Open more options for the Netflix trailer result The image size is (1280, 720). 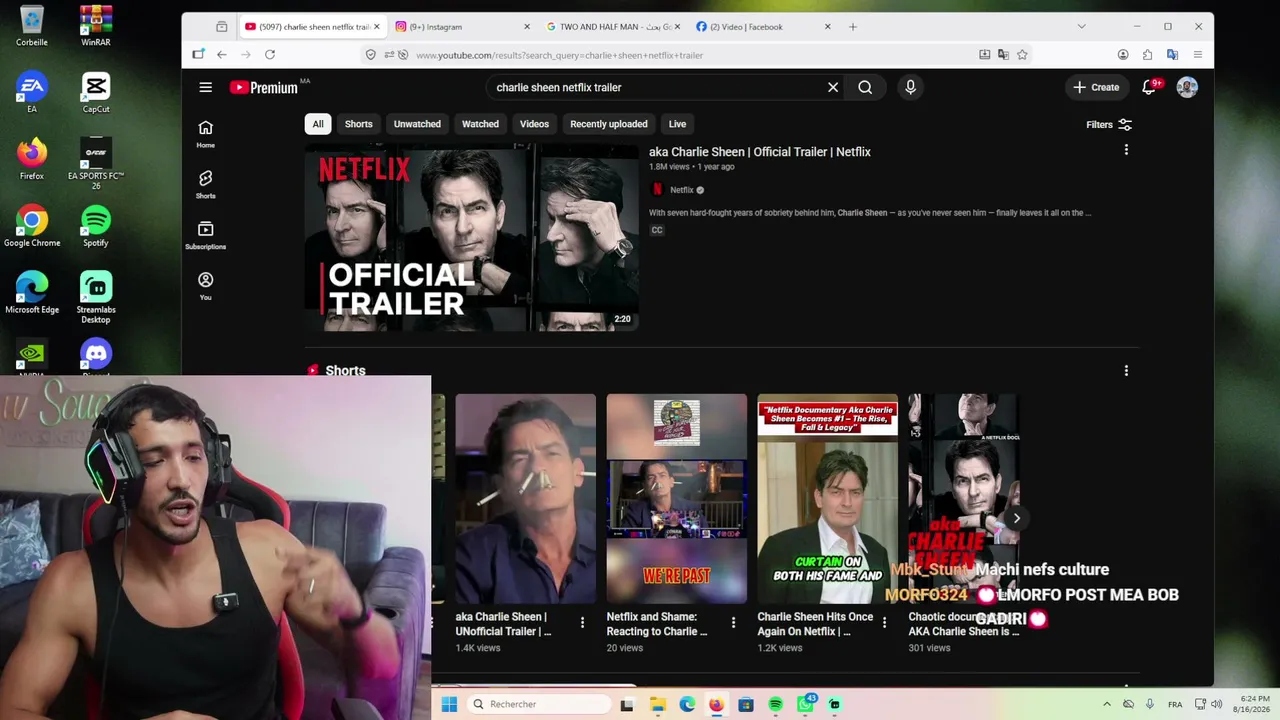click(1126, 150)
